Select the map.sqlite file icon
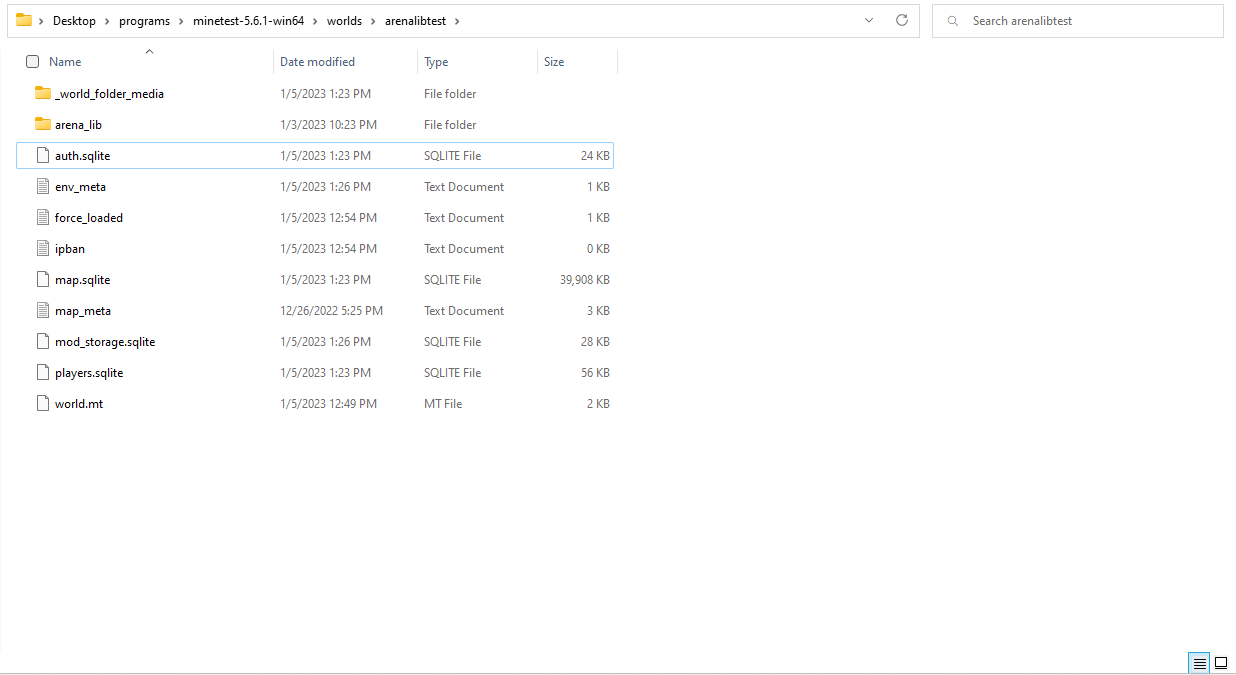Viewport: 1236px width, 675px height. tap(42, 280)
